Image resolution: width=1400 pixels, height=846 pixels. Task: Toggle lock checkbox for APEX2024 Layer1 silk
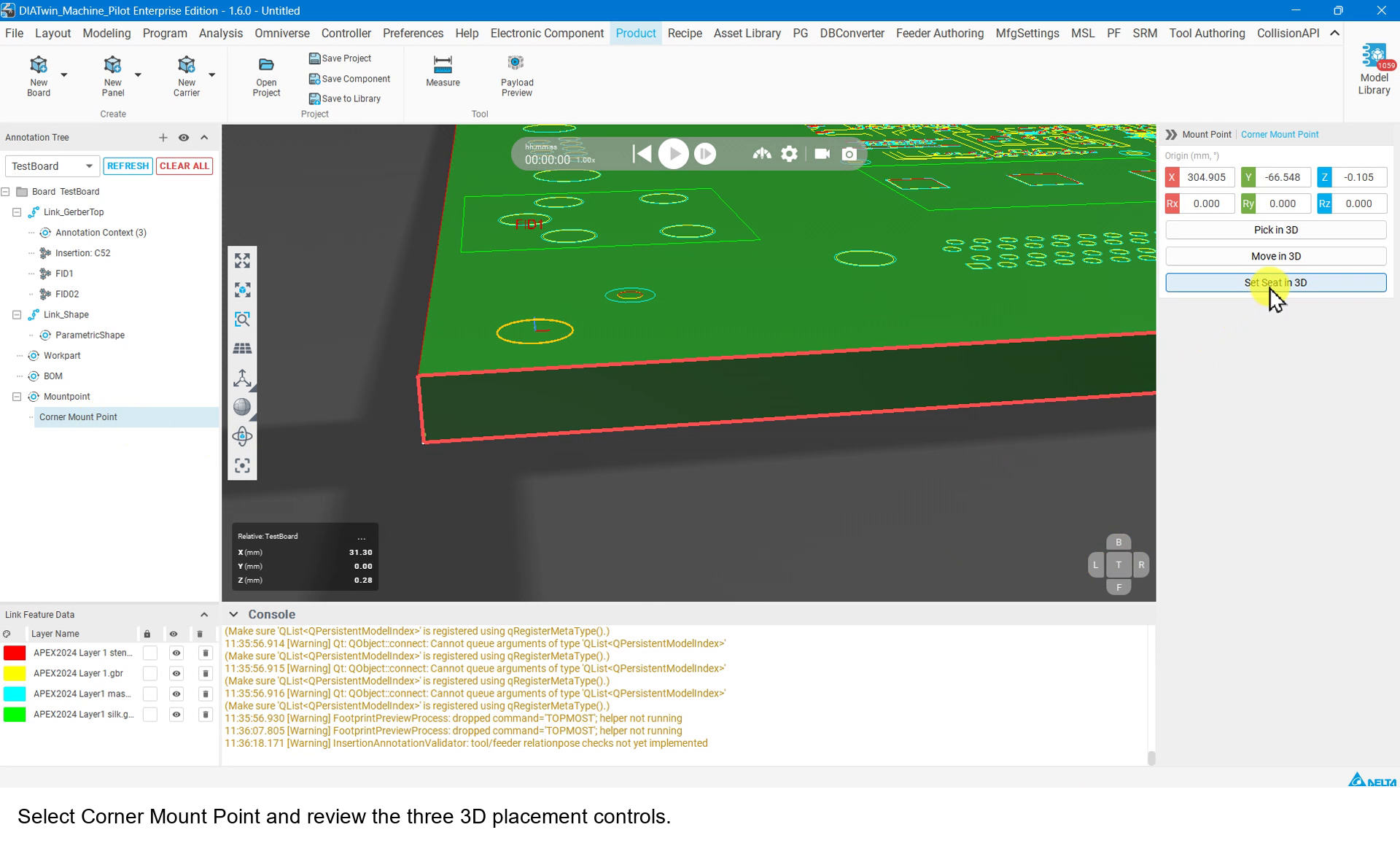(x=149, y=714)
